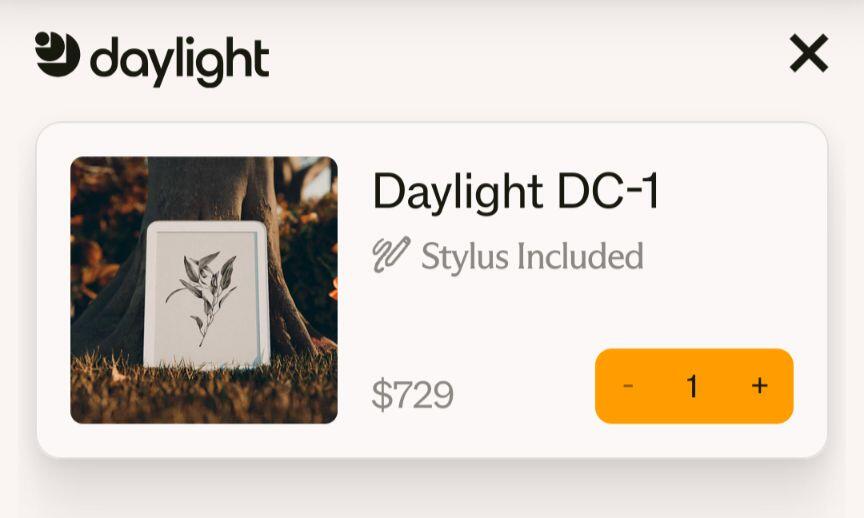Click the daylight wordmark text
Image resolution: width=864 pixels, height=518 pixels.
180,60
